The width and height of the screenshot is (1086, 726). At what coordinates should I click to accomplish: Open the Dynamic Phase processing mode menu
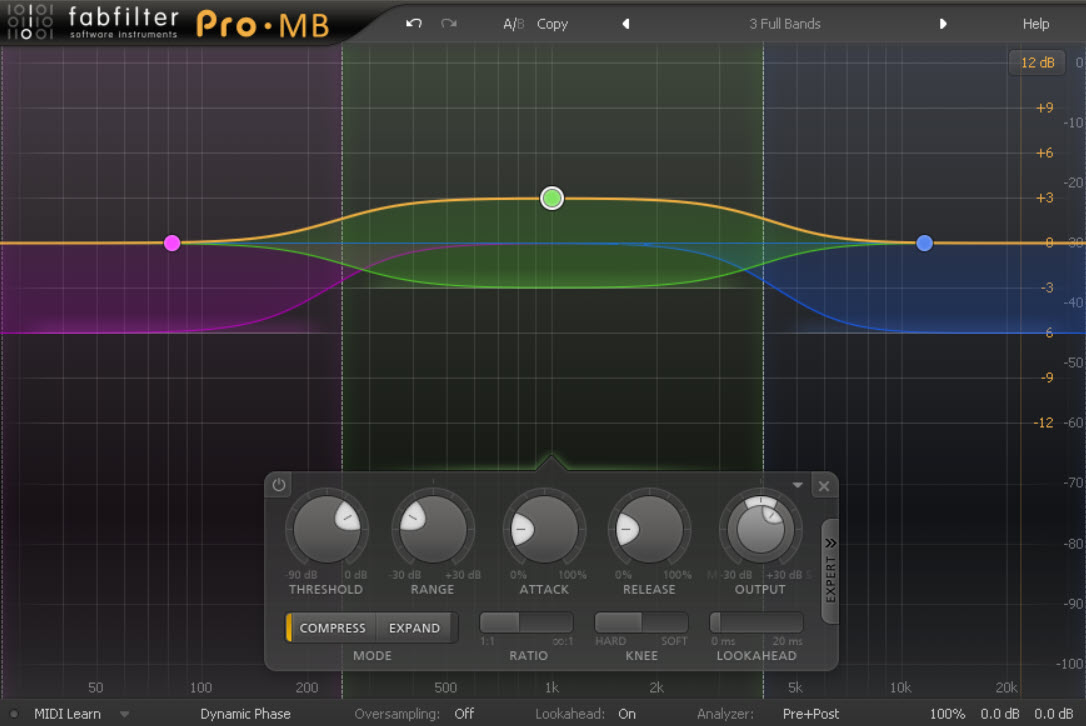coord(245,714)
